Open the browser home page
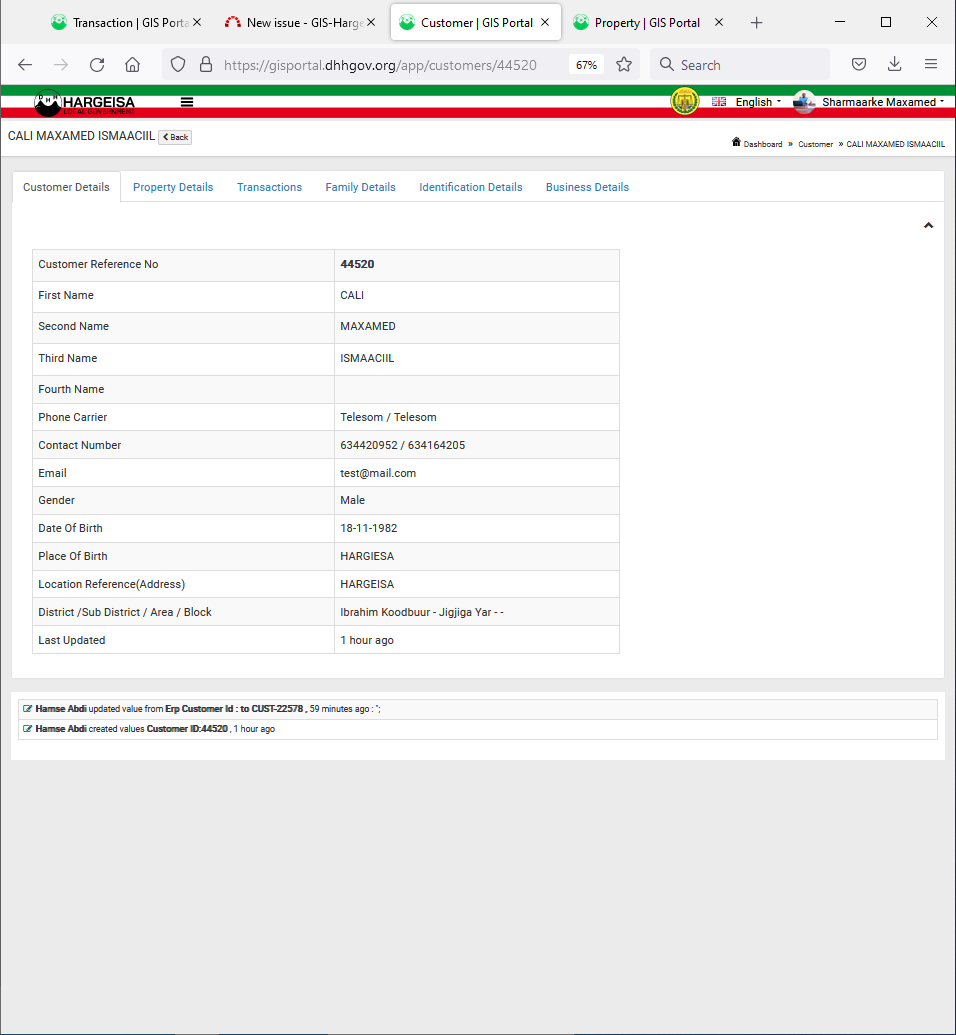 tap(133, 65)
